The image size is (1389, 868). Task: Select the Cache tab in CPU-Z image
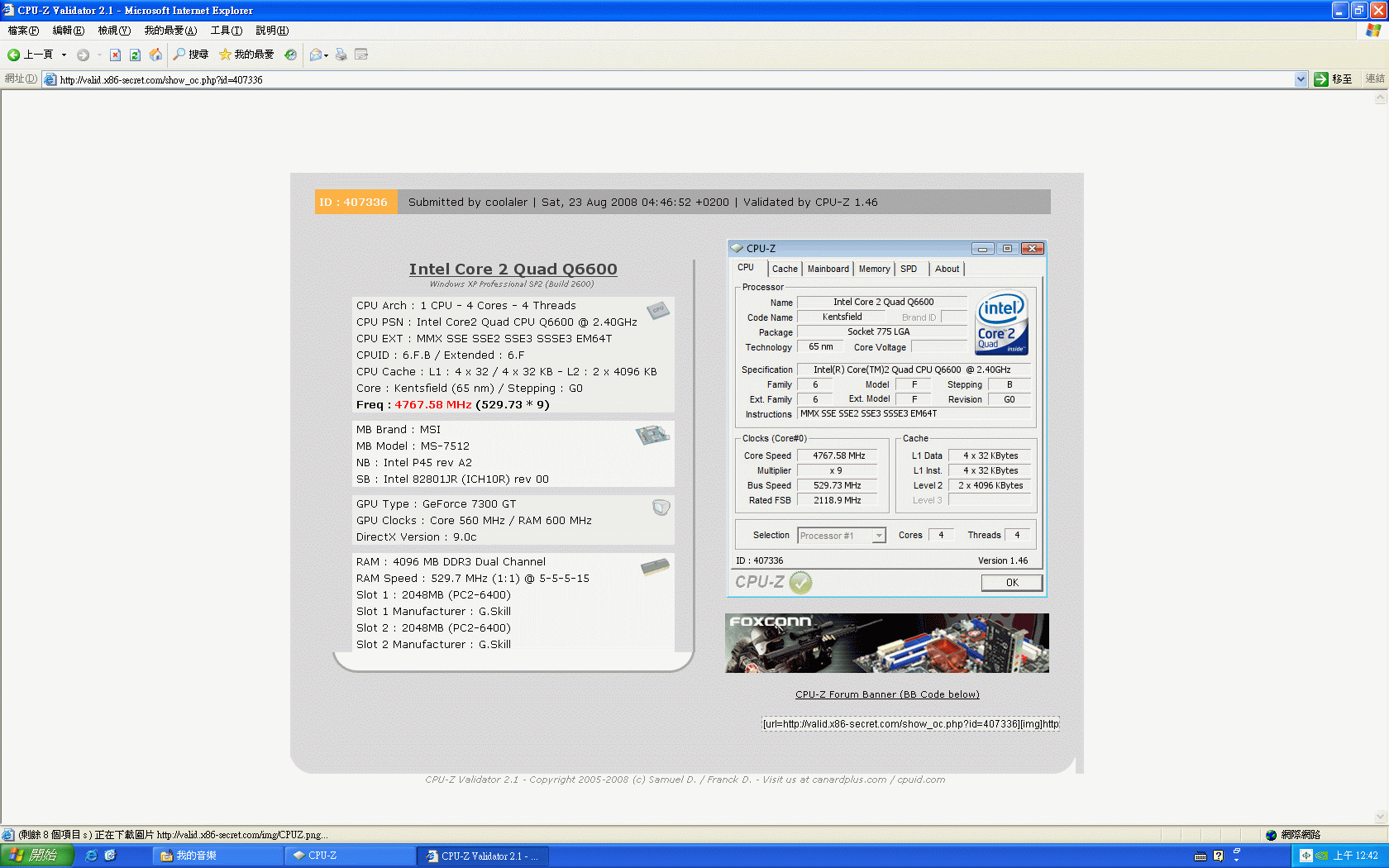[785, 269]
